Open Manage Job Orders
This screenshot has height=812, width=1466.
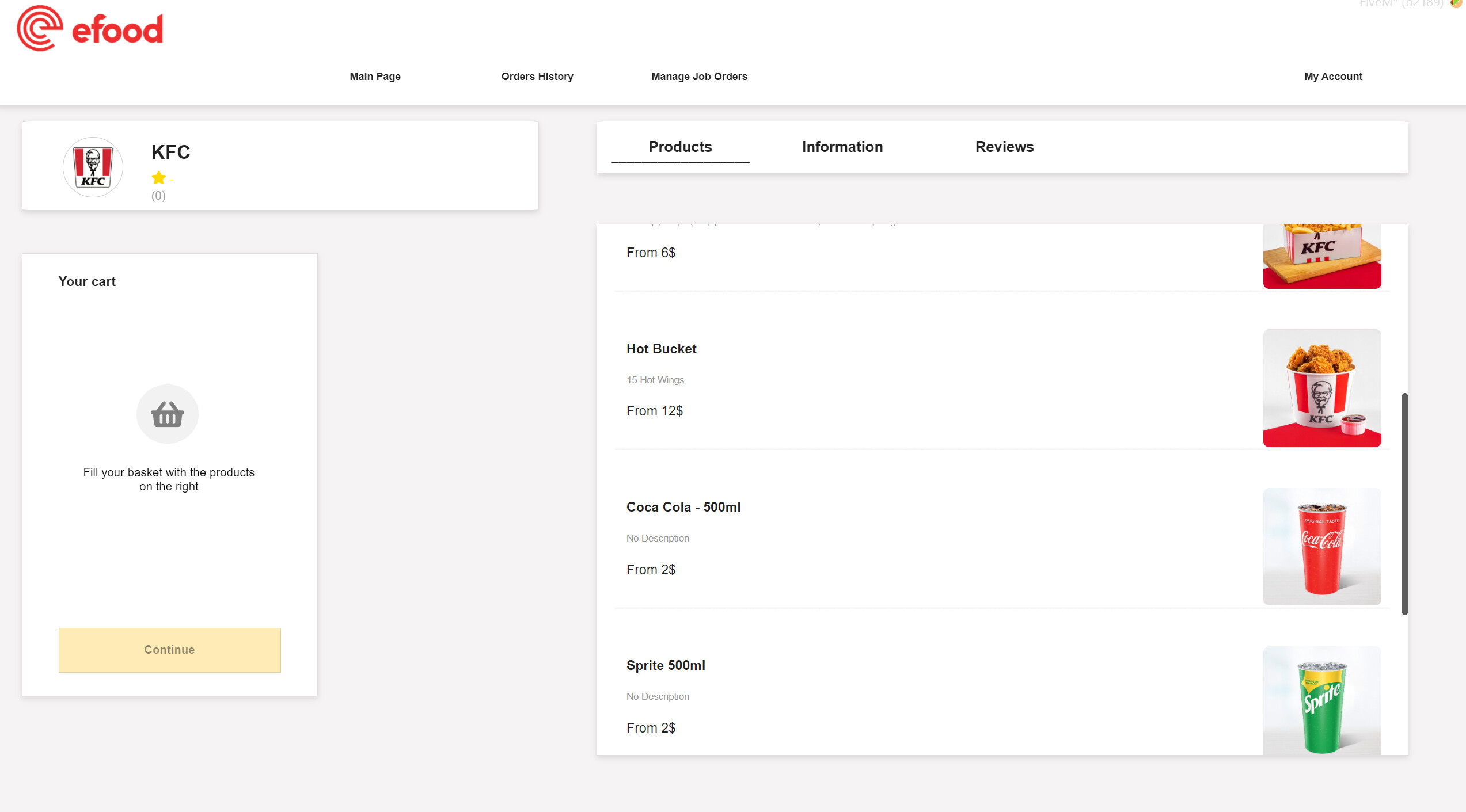click(x=699, y=77)
